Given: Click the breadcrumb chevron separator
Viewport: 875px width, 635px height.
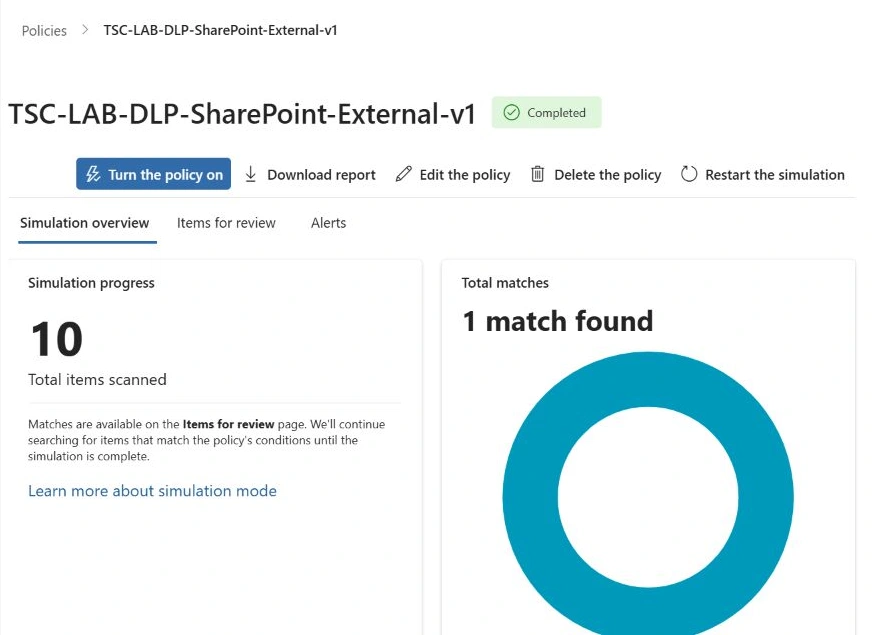Looking at the screenshot, I should click(x=85, y=30).
